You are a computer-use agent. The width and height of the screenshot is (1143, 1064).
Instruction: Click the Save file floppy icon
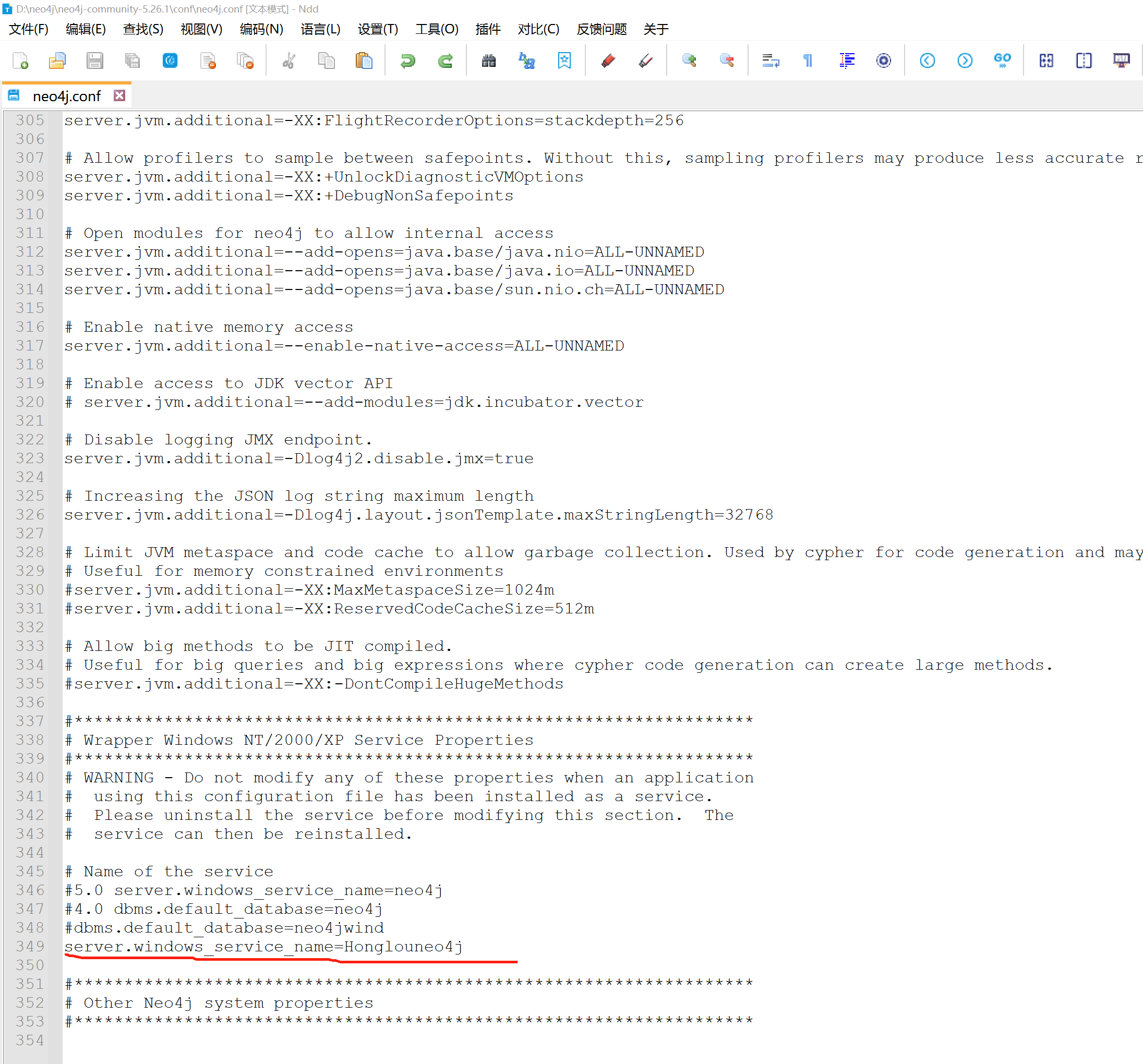(x=95, y=61)
